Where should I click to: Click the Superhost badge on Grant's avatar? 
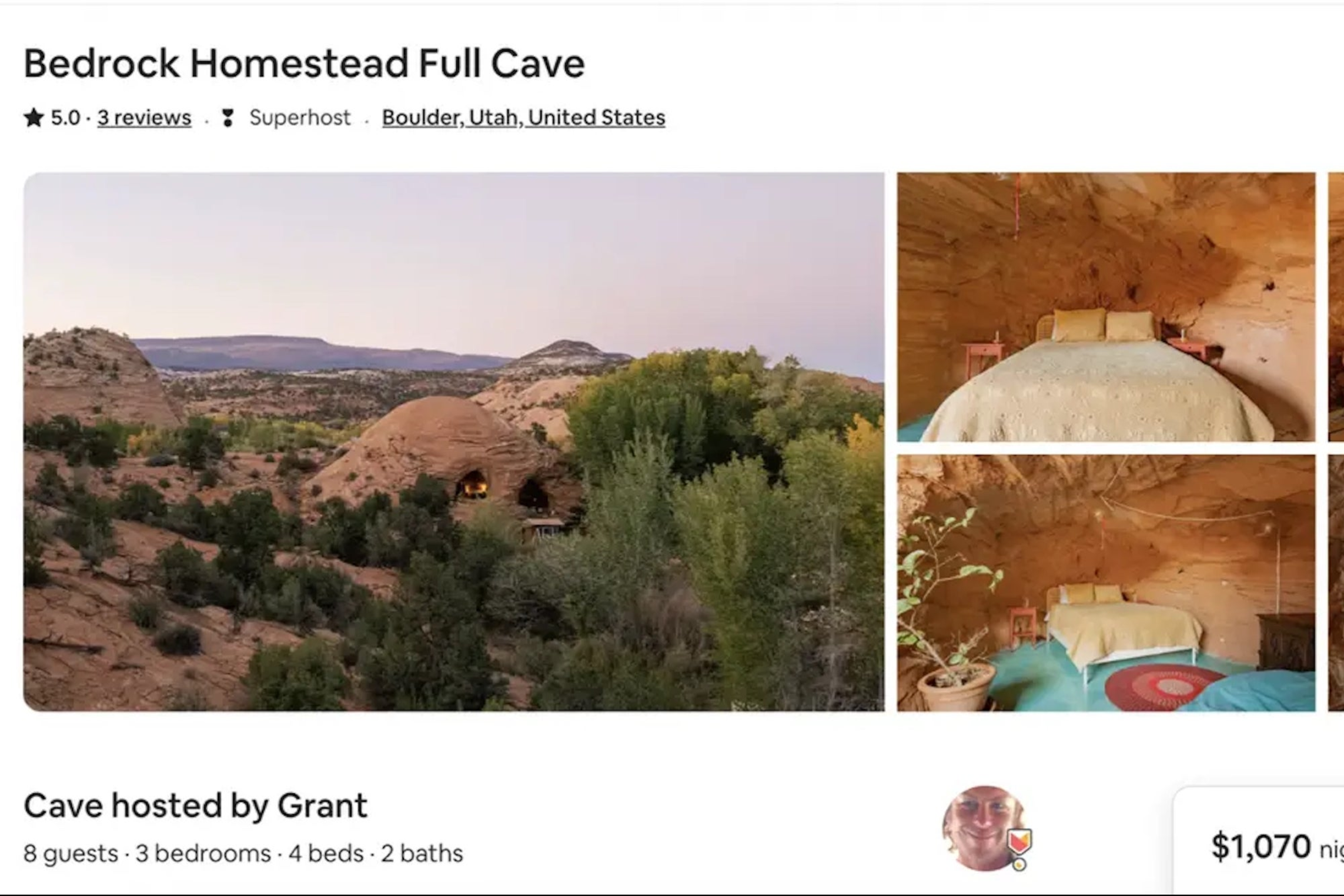pos(1019,842)
